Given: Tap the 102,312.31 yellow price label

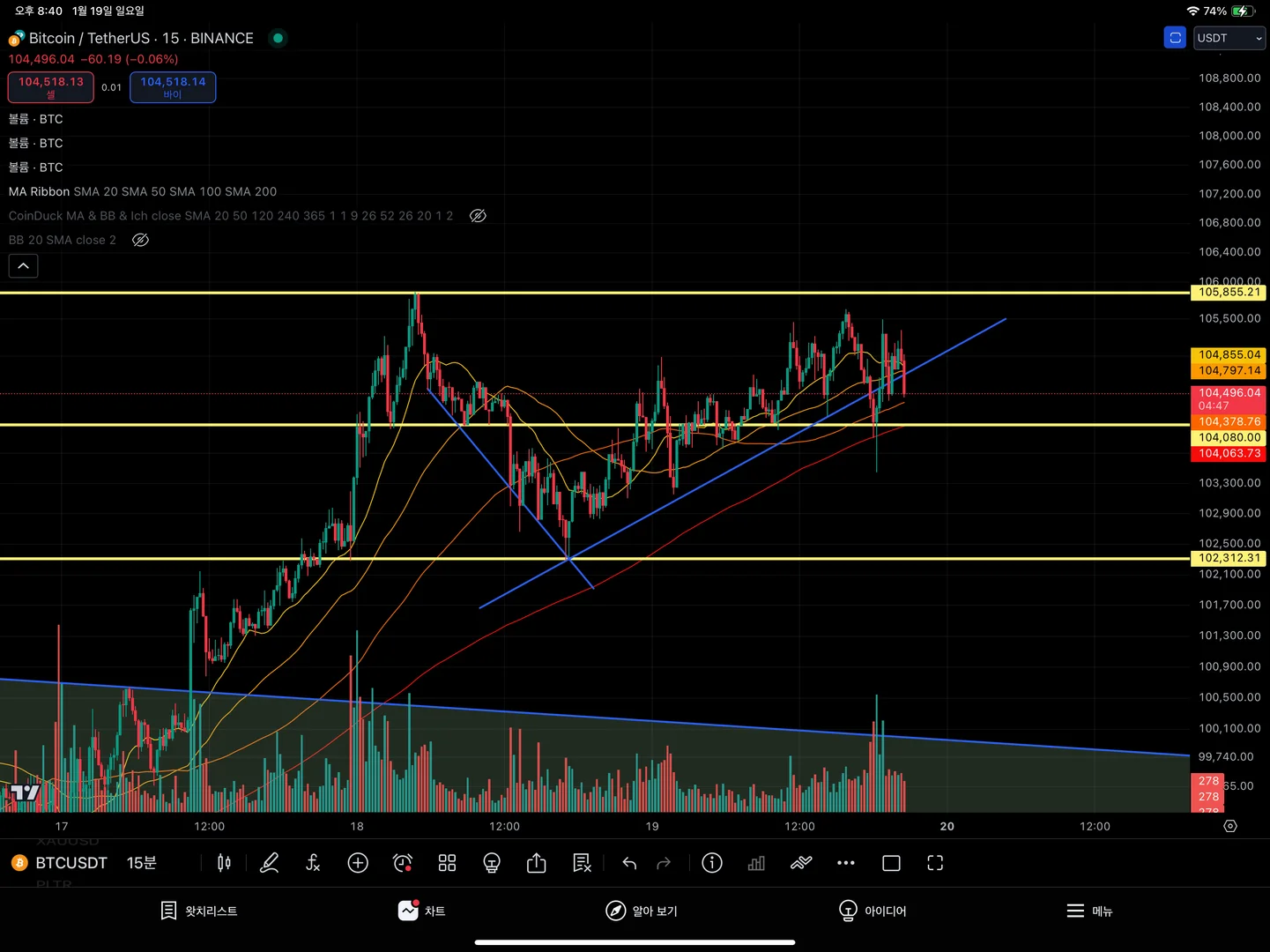Looking at the screenshot, I should pyautogui.click(x=1229, y=558).
